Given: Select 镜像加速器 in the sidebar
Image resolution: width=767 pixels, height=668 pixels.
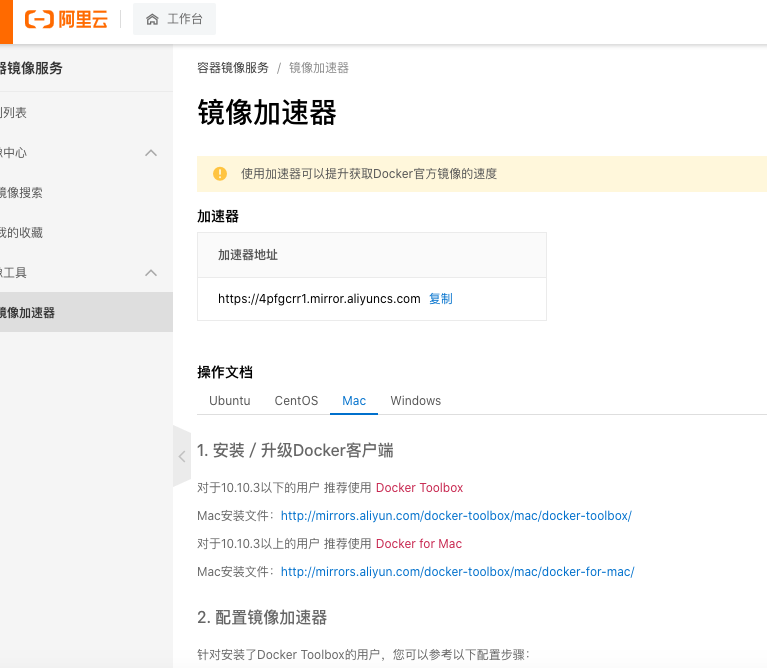Looking at the screenshot, I should click(86, 312).
